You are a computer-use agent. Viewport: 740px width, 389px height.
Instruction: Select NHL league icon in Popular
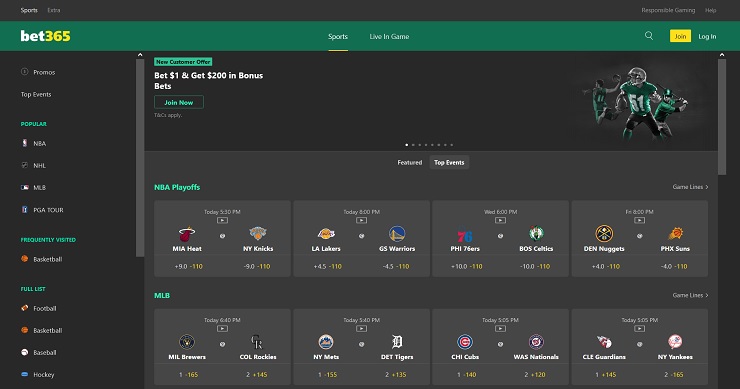coord(25,165)
